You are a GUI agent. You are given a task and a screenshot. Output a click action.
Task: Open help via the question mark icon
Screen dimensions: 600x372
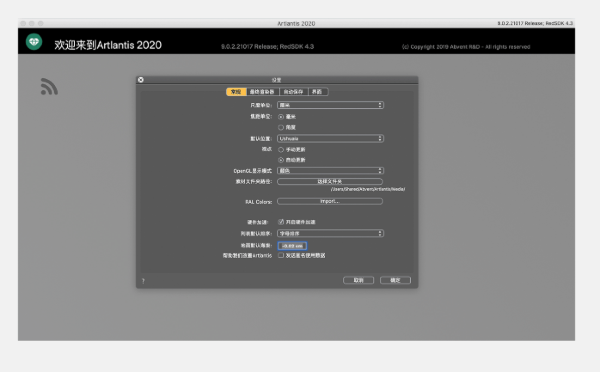coord(143,281)
